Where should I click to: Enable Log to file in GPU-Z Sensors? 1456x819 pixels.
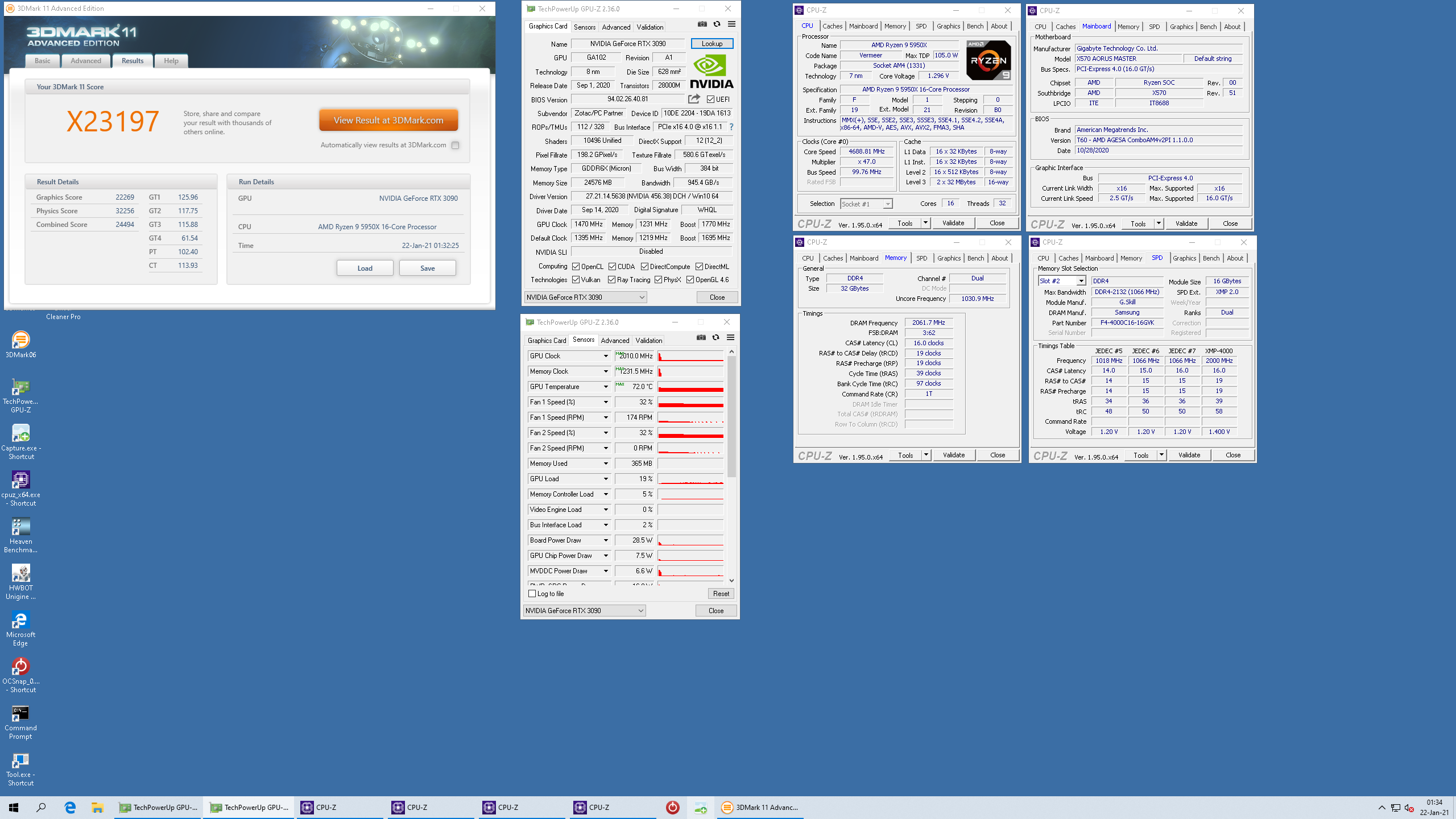532,593
